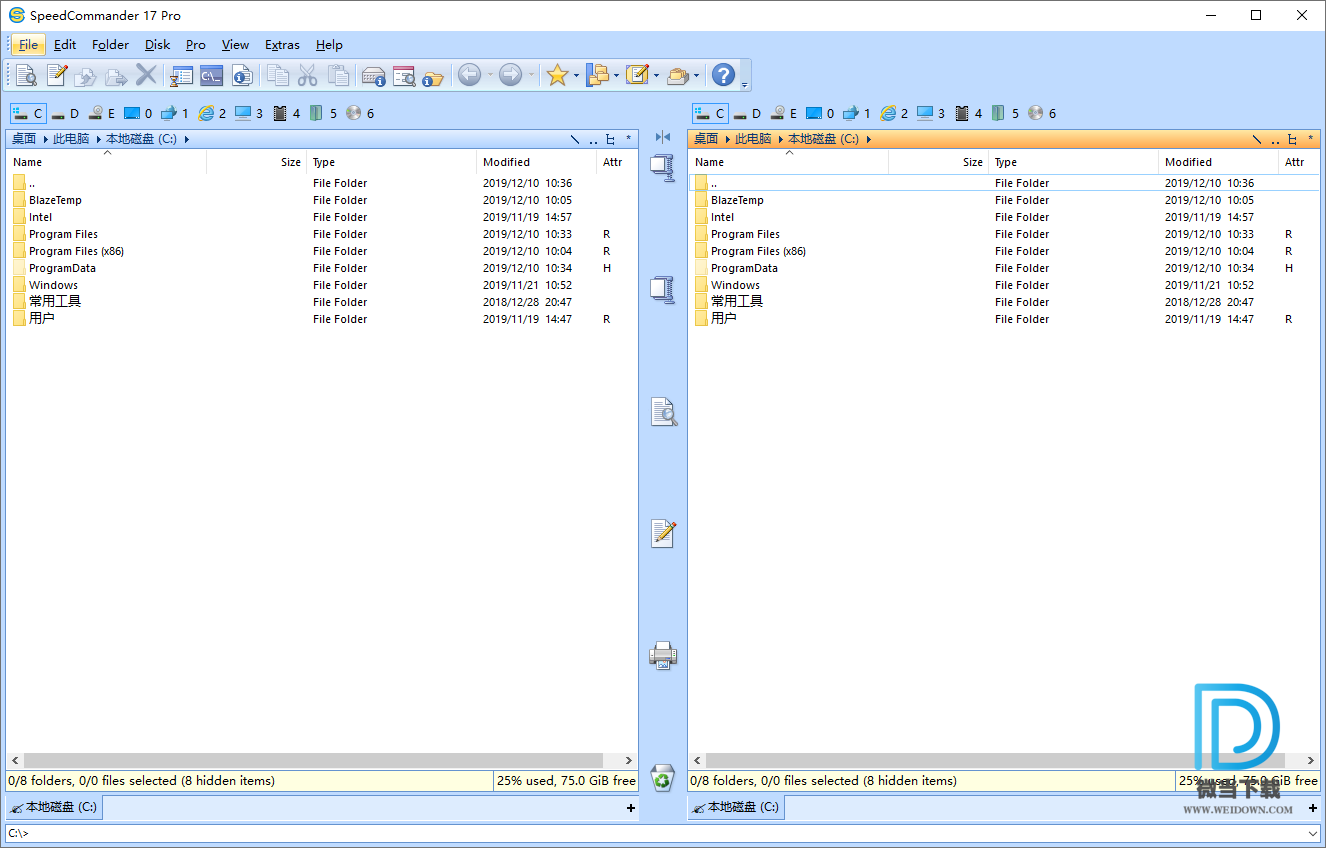Click the View file toolbar icon
Image resolution: width=1326 pixels, height=848 pixels.
point(25,75)
